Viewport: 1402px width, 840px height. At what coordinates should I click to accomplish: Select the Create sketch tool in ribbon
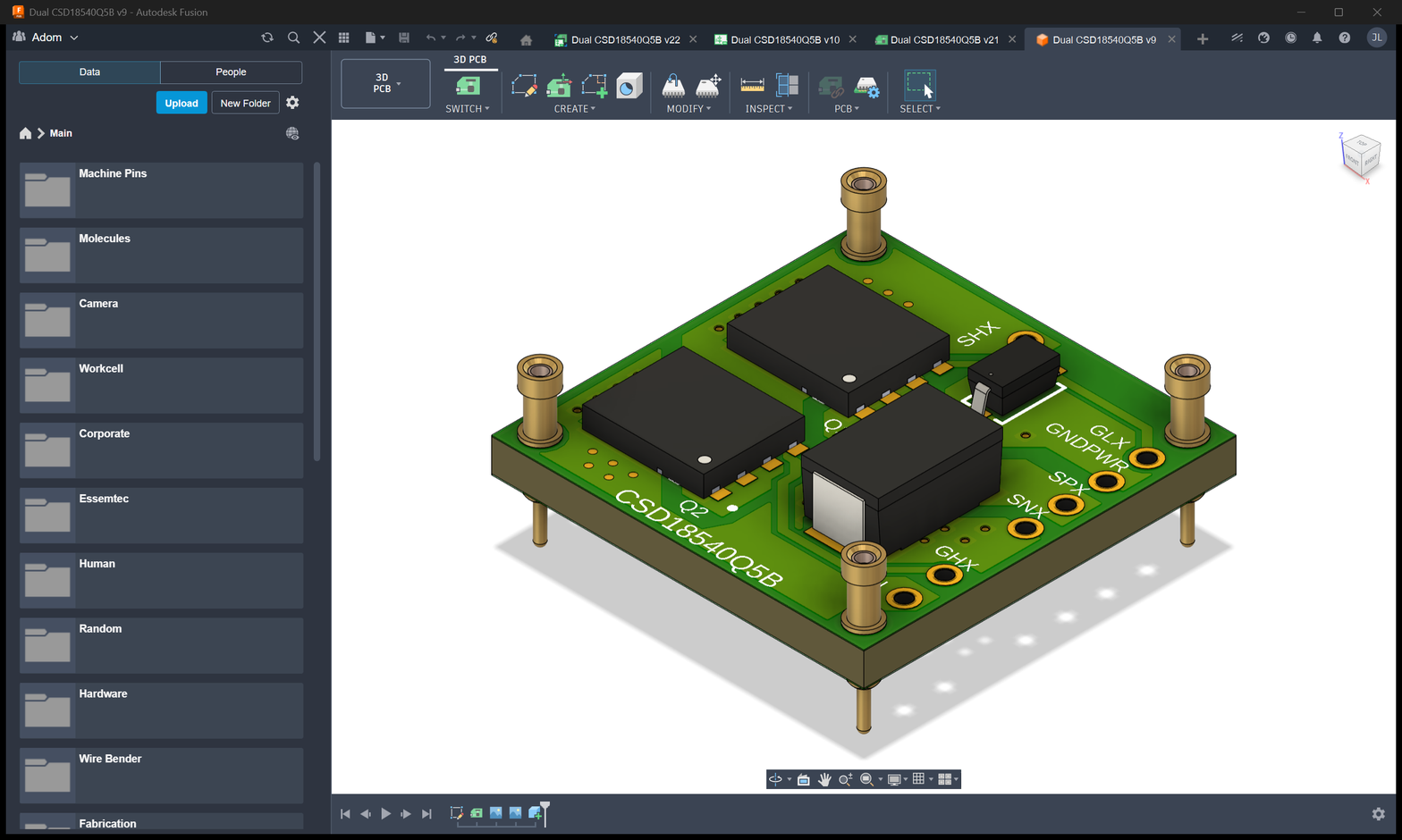click(594, 86)
